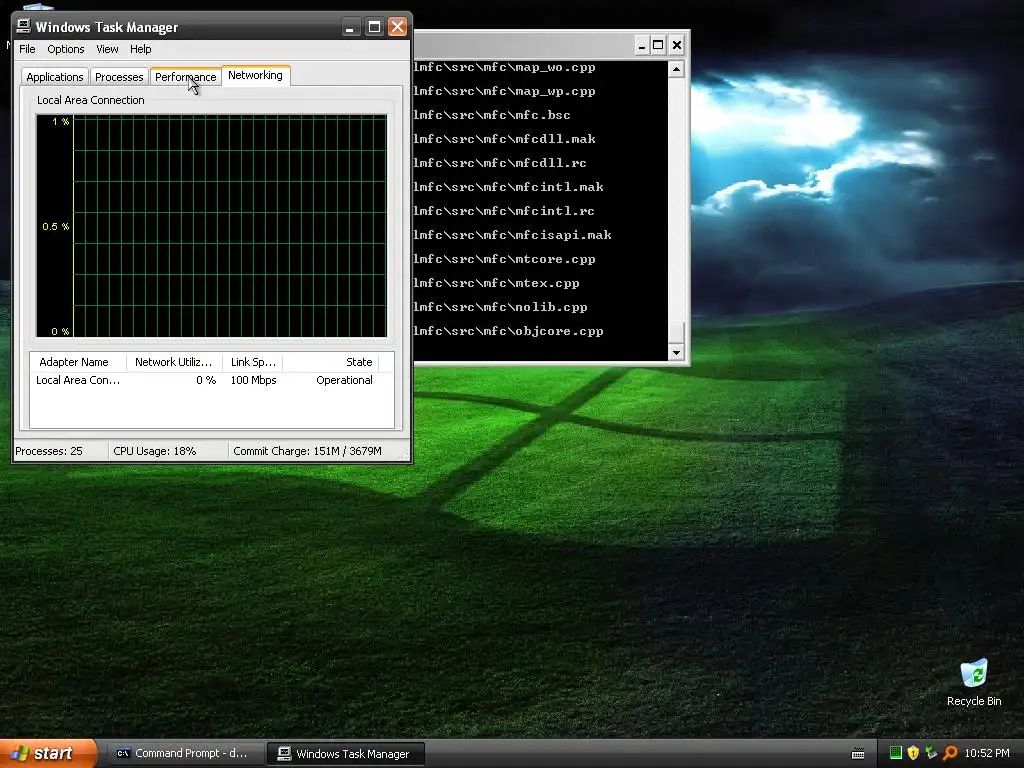Screen dimensions: 1024x768
Task: Close the Windows Task Manager window
Action: tap(397, 27)
